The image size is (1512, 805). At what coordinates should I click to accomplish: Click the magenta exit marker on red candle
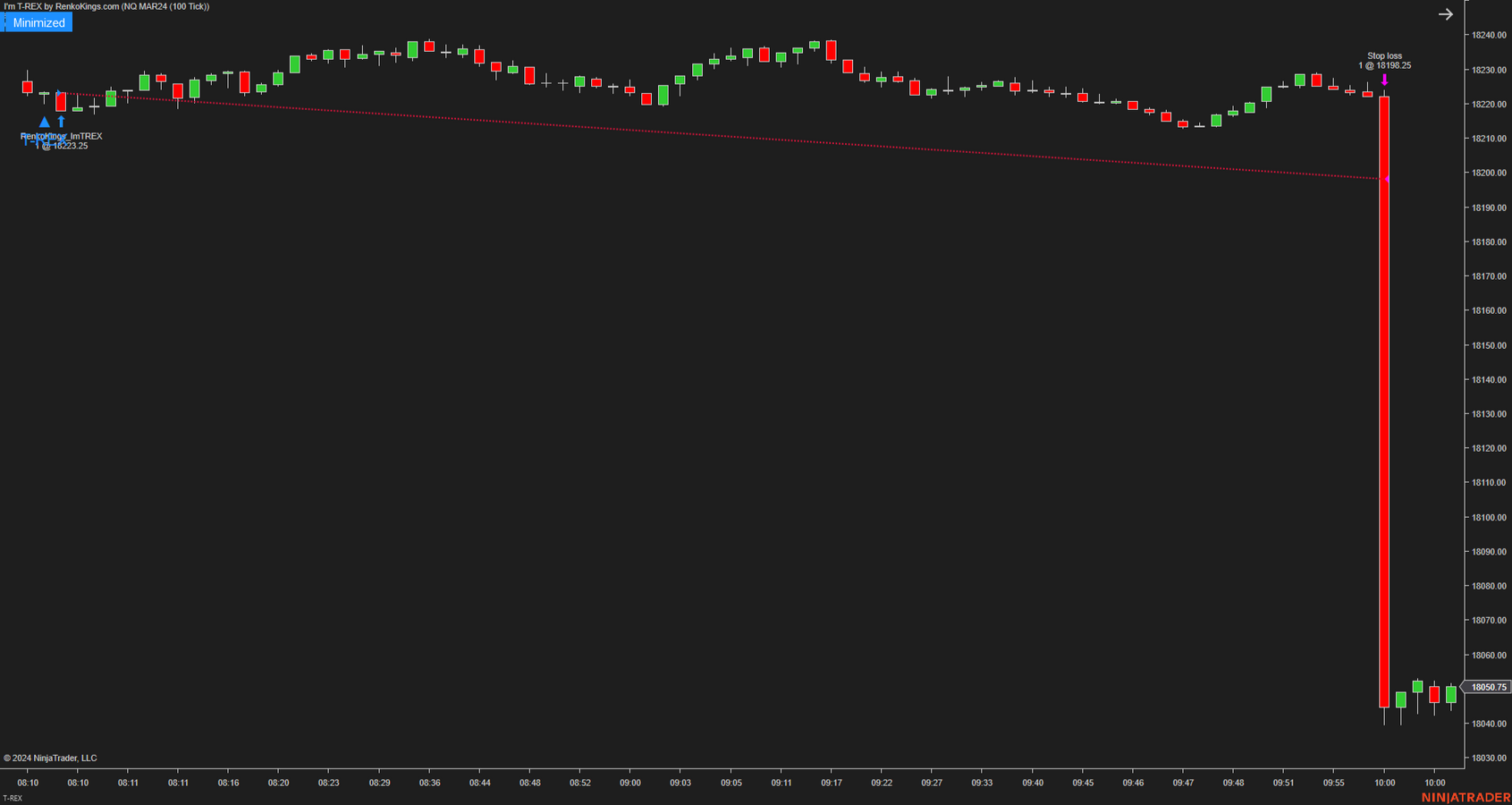(x=1387, y=180)
